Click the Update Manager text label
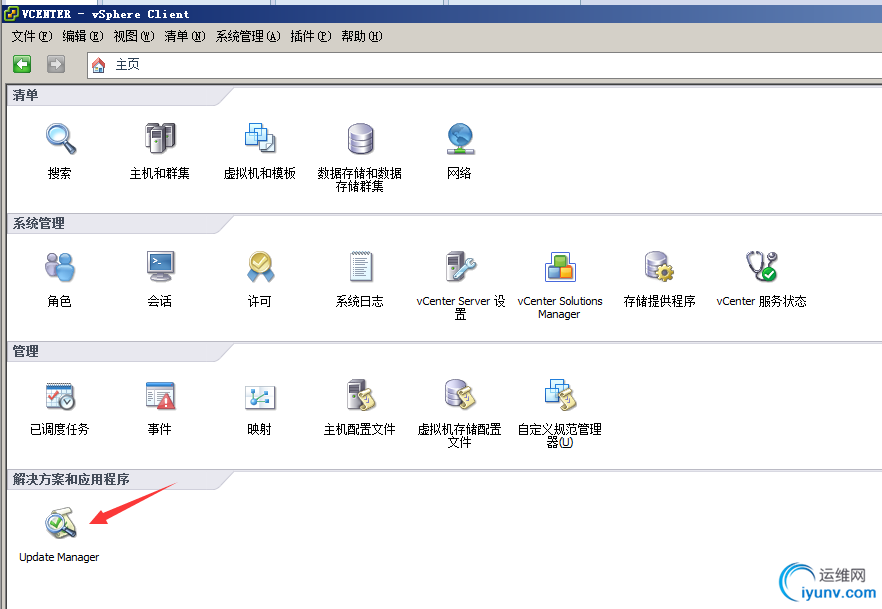 click(x=59, y=557)
